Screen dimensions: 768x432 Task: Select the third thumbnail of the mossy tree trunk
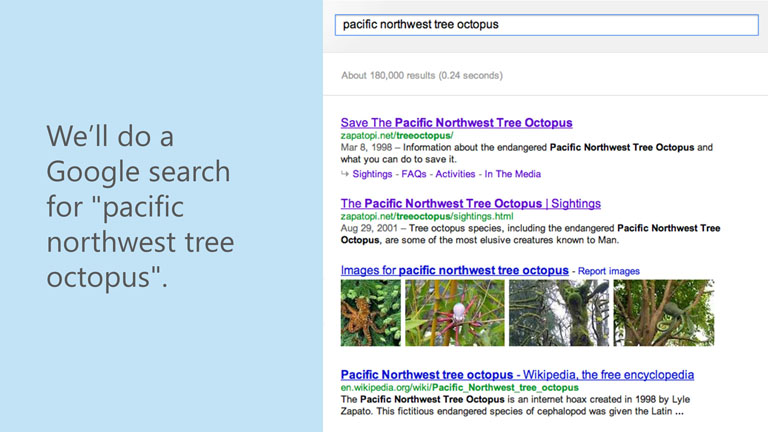tap(558, 313)
